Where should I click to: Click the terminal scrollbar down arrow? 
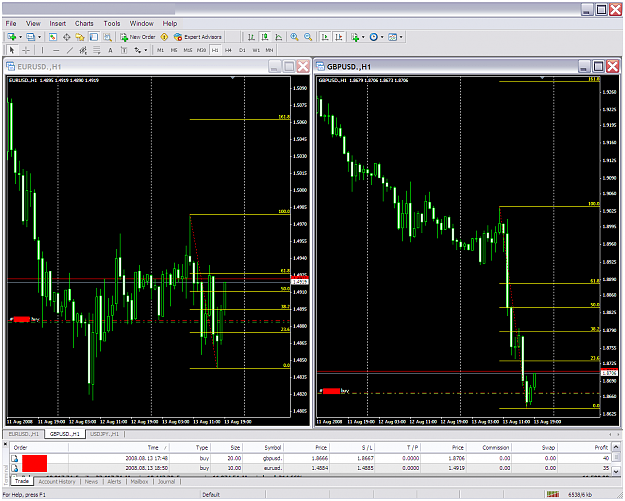(616, 472)
